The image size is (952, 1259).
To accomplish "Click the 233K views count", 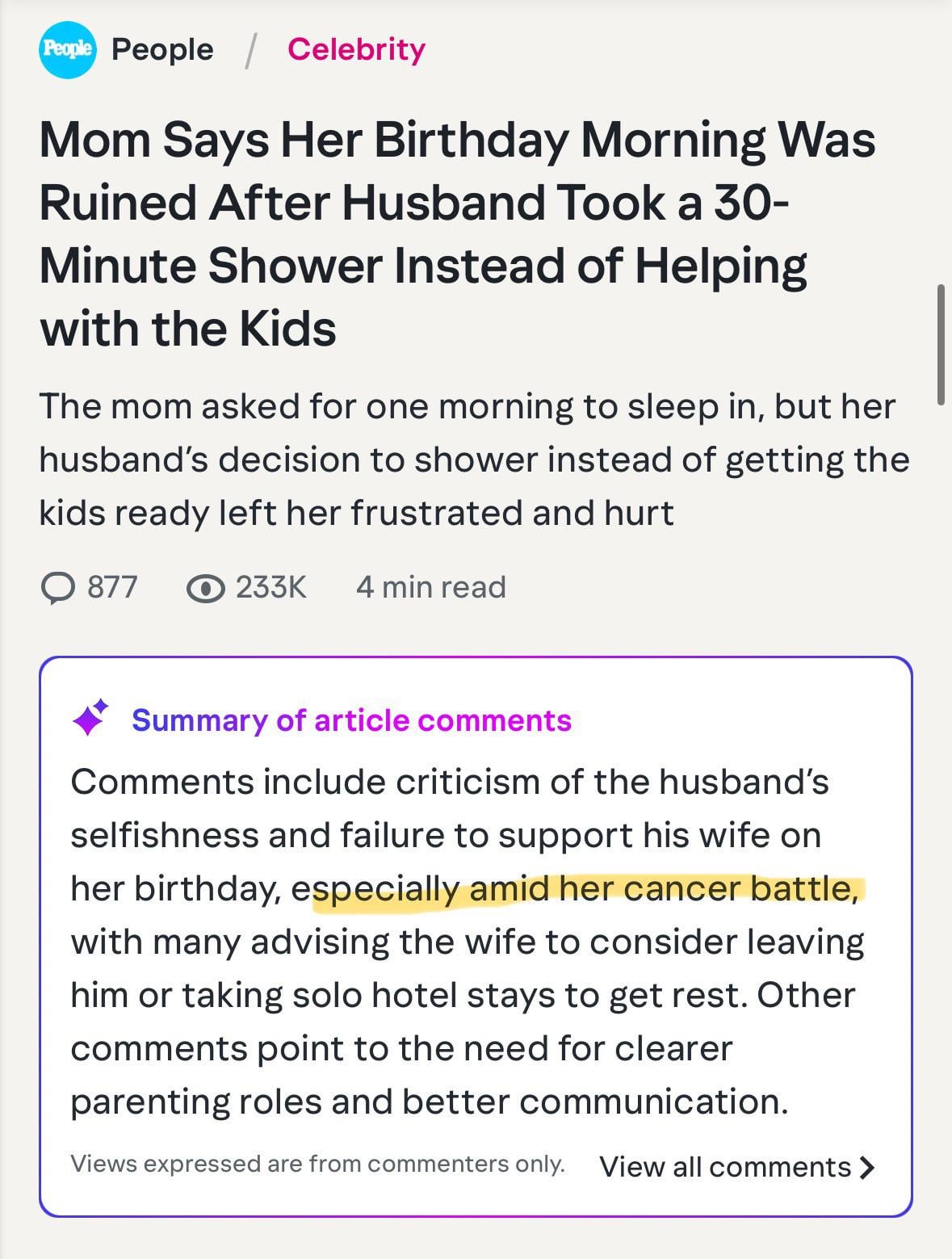I will click(271, 587).
